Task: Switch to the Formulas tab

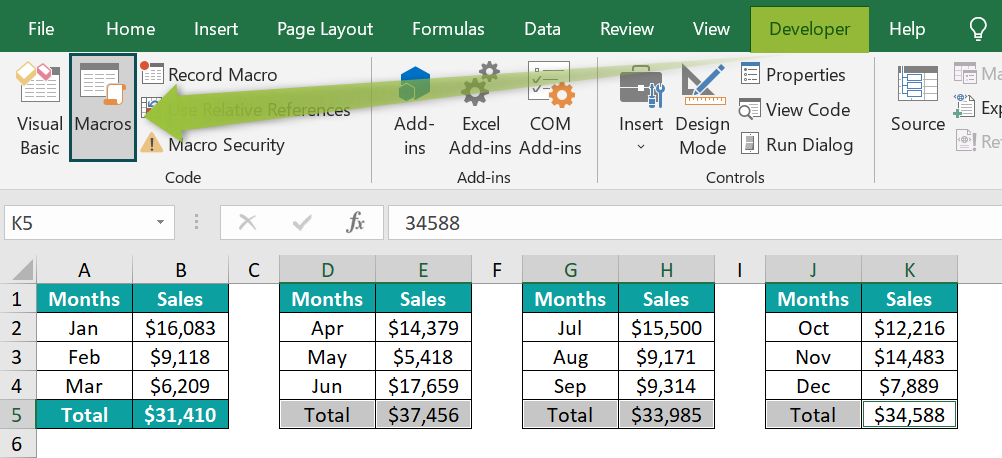Action: coord(448,29)
